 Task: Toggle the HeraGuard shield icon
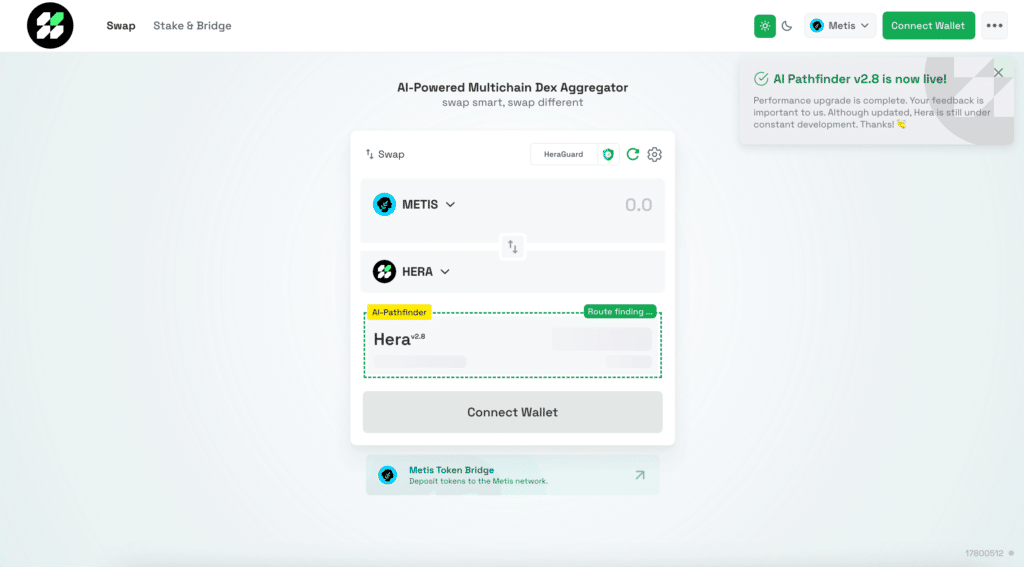coord(608,154)
